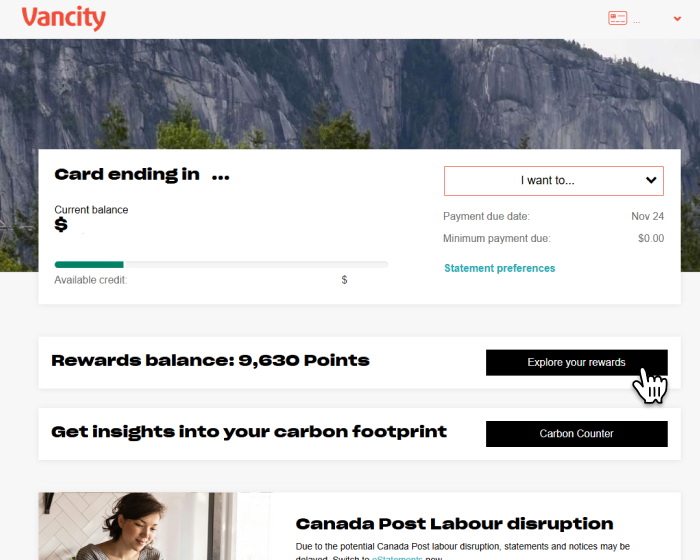Click the $0.00 minimum payment amount

[650, 238]
